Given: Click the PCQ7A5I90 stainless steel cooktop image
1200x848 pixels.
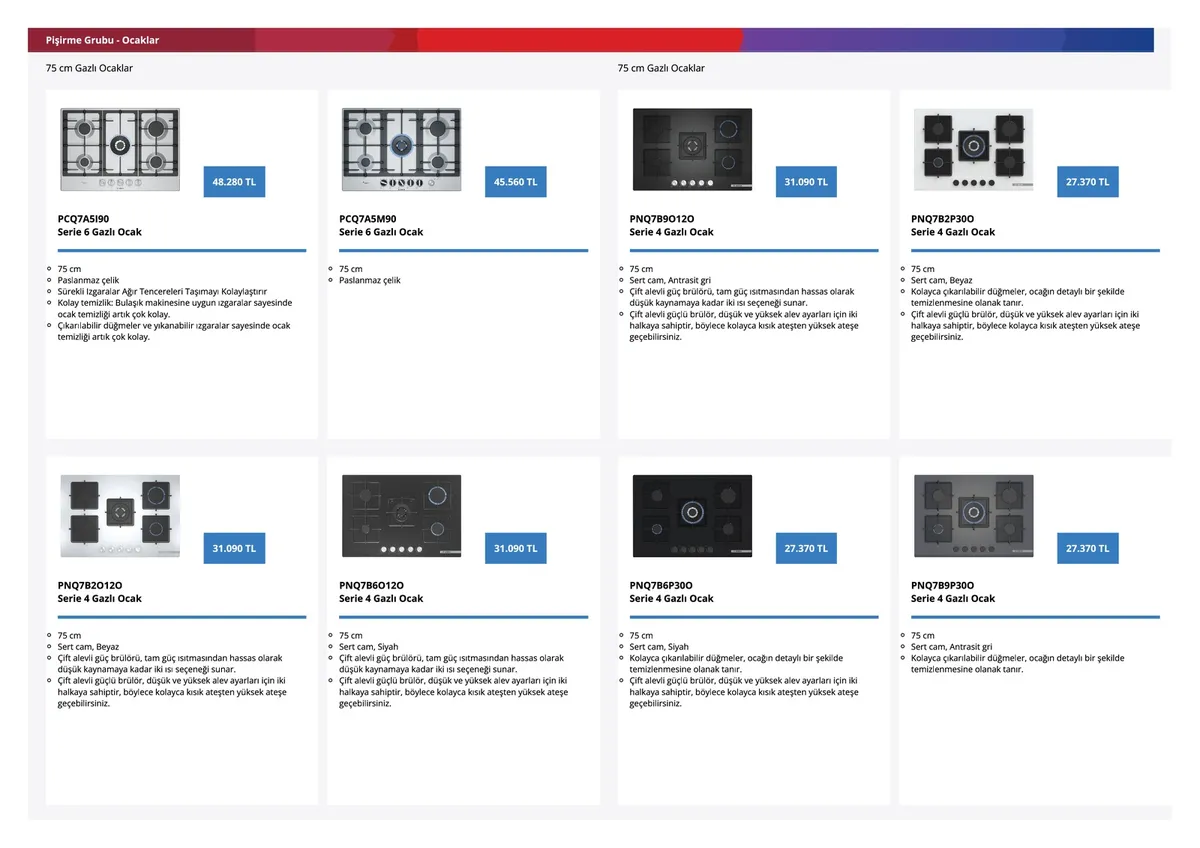Looking at the screenshot, I should (x=120, y=150).
